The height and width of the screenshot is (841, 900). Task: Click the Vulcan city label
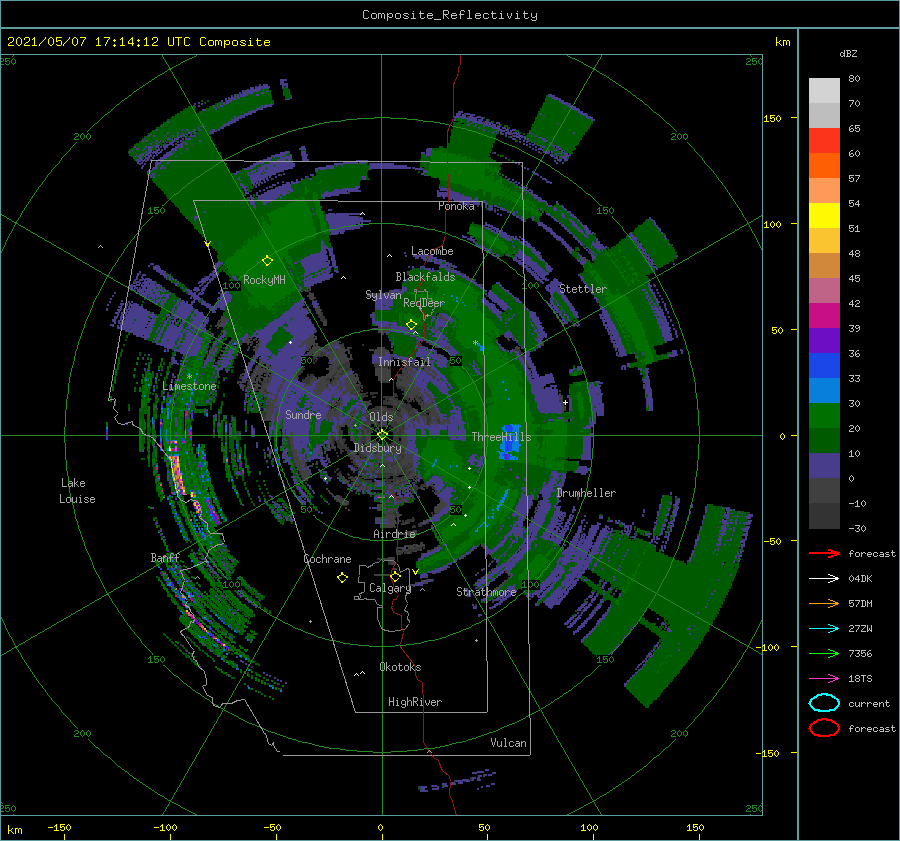point(509,743)
